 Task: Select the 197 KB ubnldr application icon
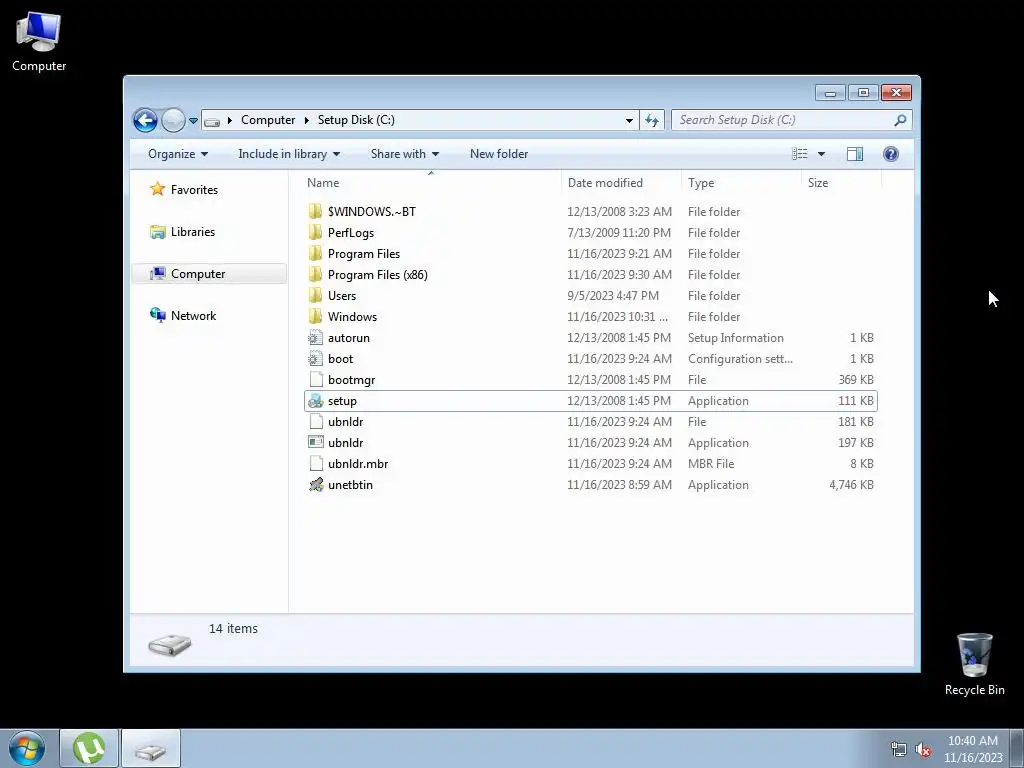(315, 443)
